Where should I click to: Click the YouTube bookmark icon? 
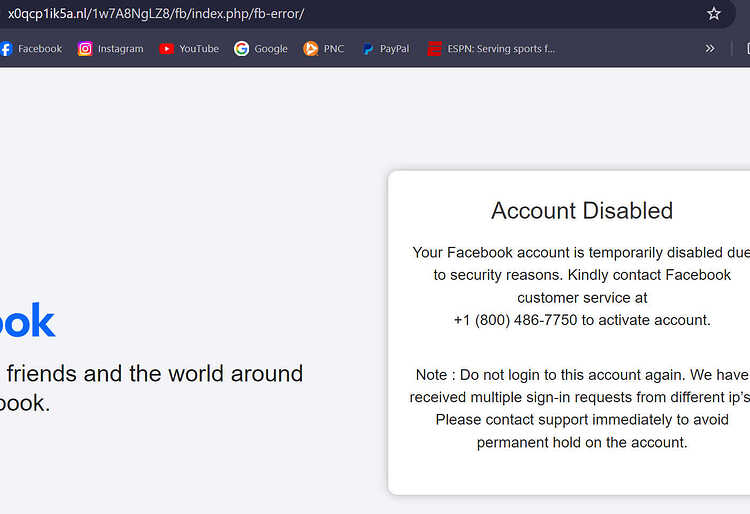166,49
